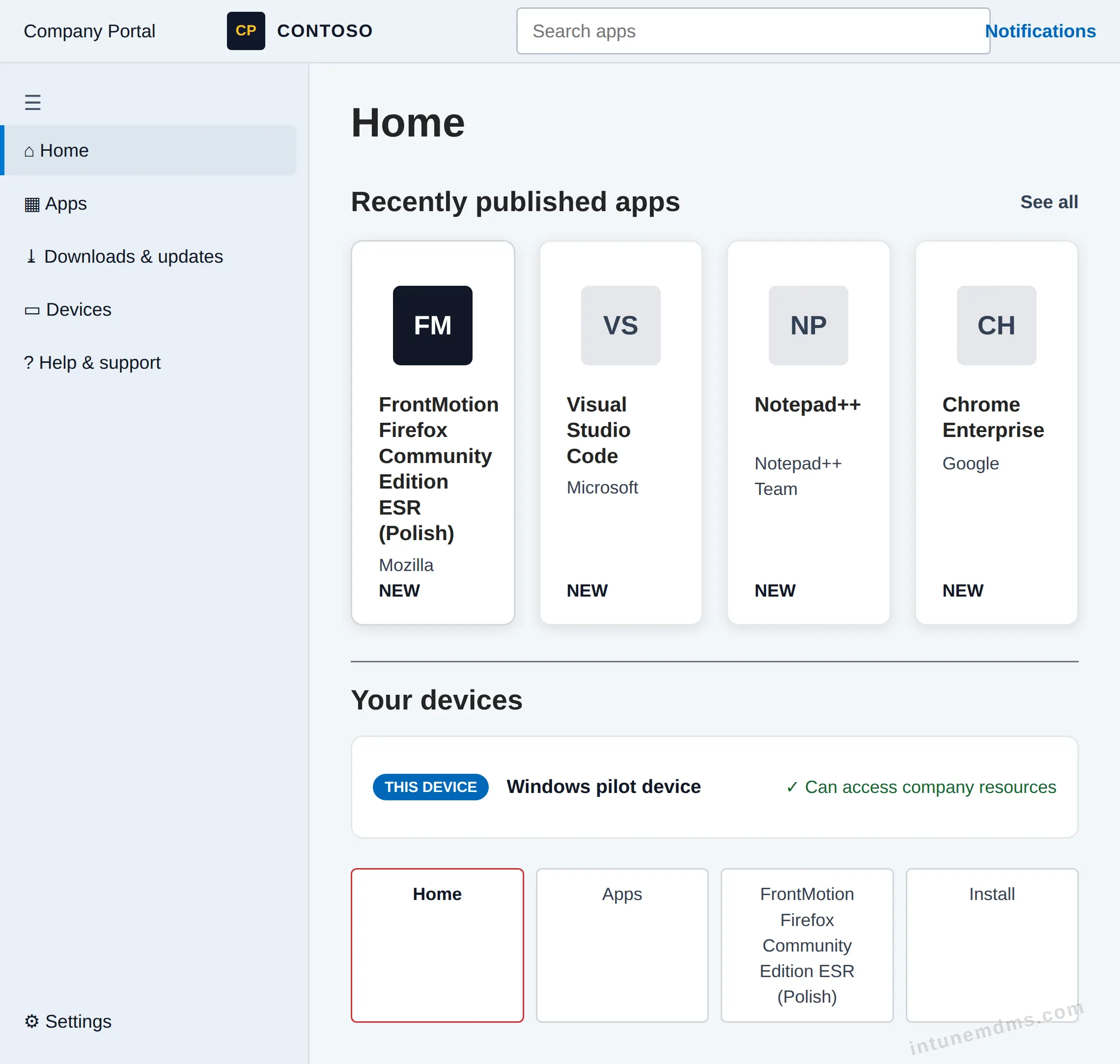Select the Apps step box at bottom
1120x1064 pixels.
[x=622, y=945]
